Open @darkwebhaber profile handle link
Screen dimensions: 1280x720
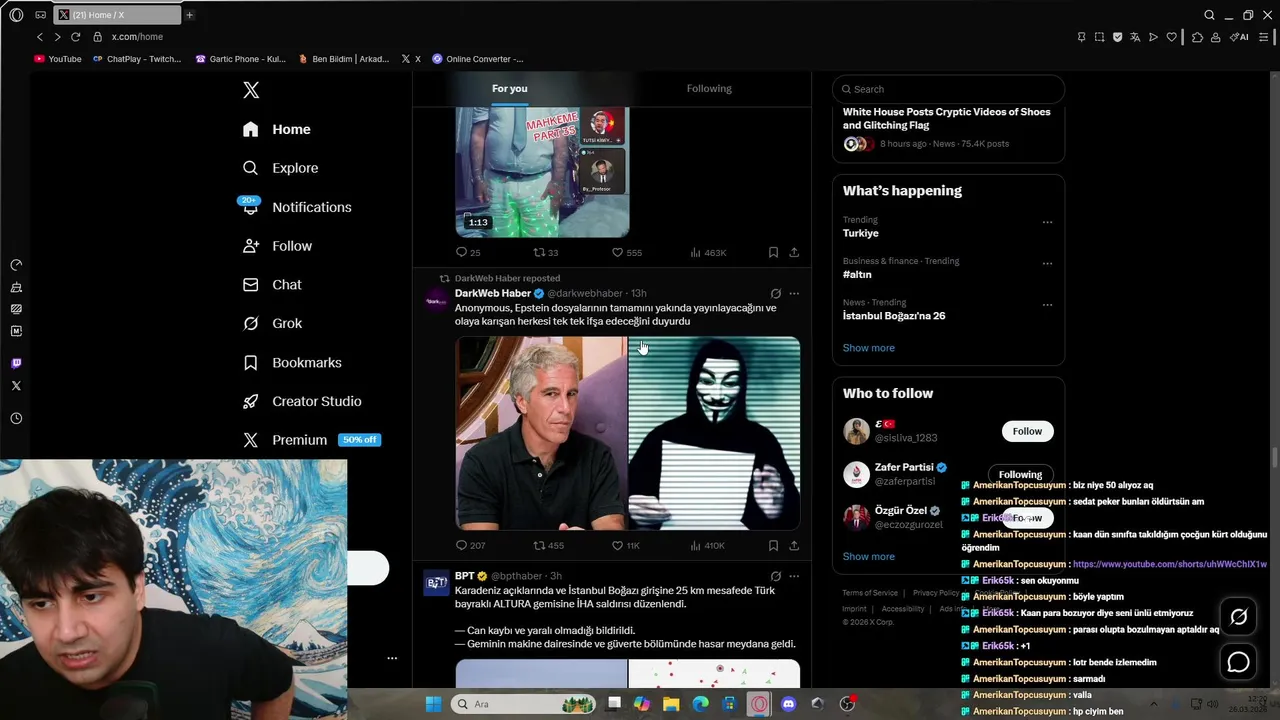click(x=585, y=294)
